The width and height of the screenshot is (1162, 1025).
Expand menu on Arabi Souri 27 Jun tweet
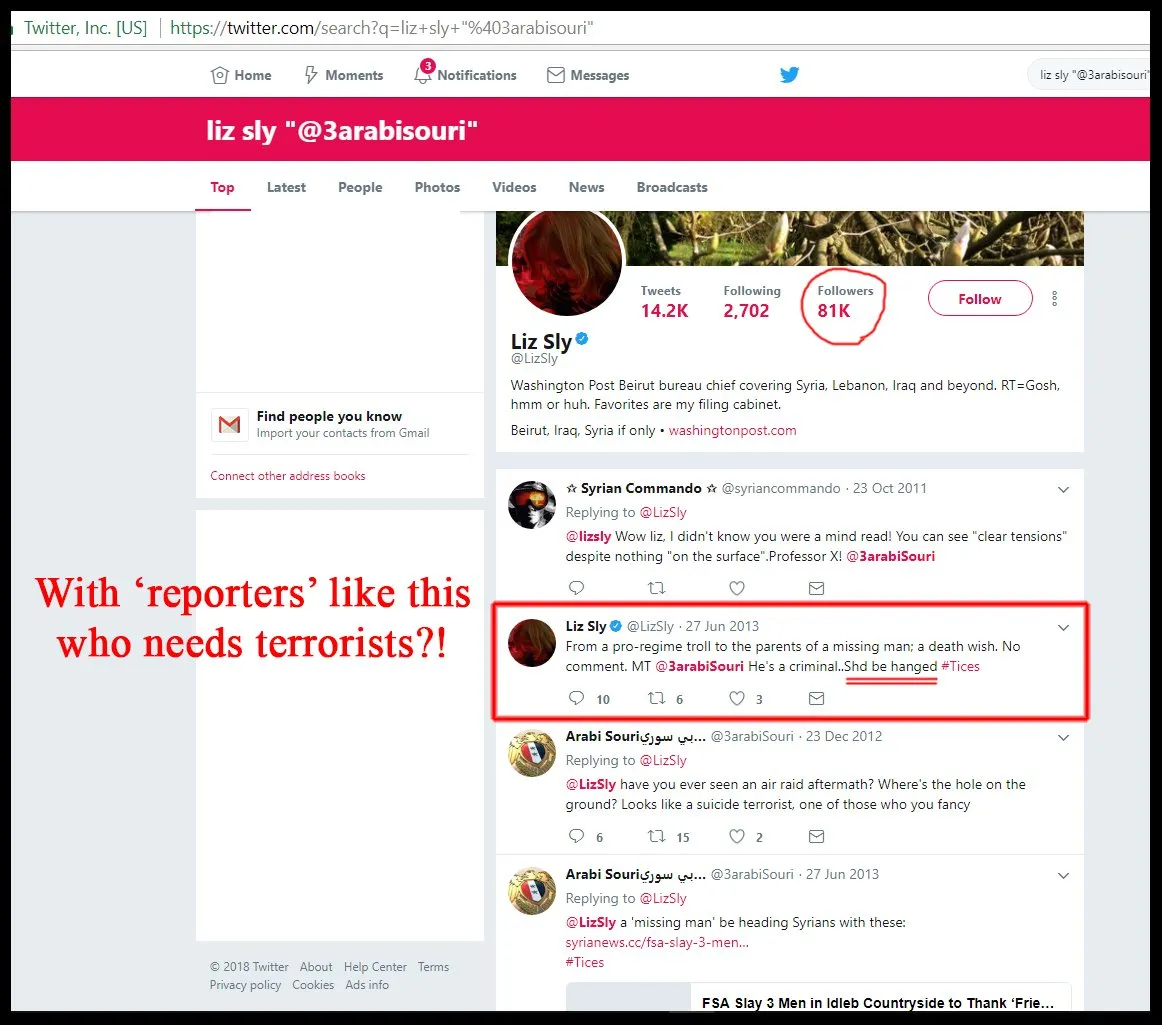coord(1063,875)
